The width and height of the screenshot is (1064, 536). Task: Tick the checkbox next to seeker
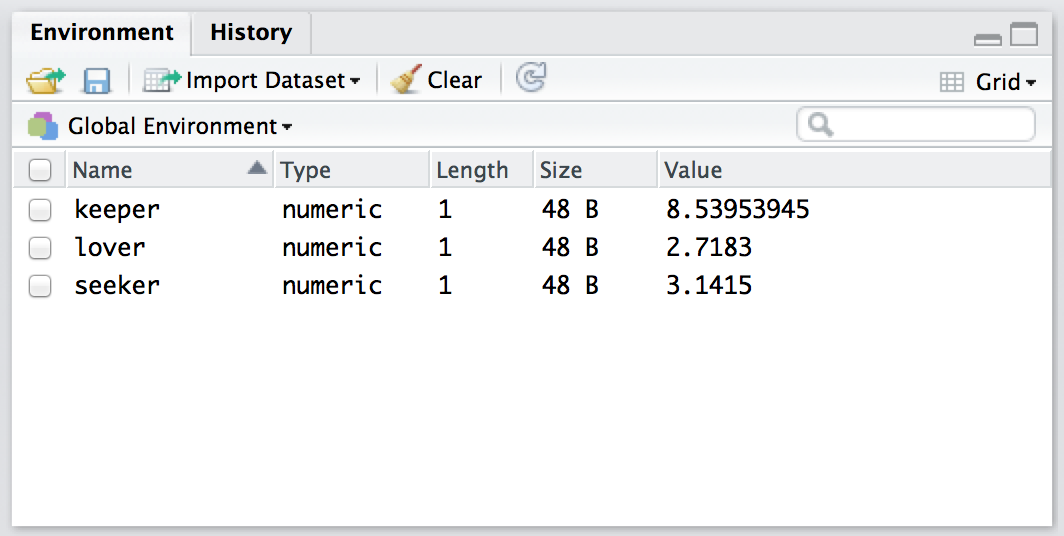[x=40, y=286]
